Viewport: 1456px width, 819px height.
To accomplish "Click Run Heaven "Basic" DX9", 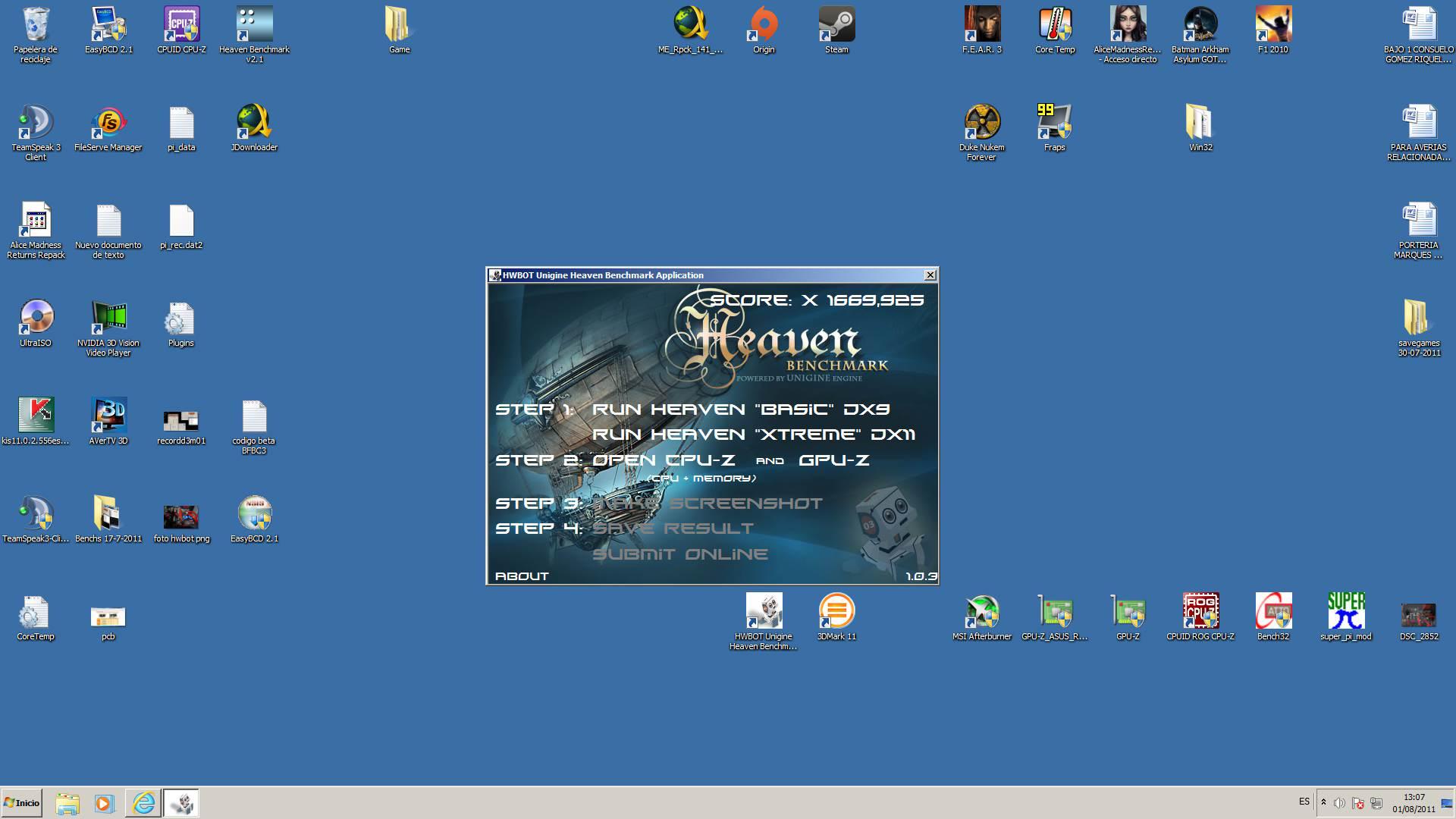I will click(x=741, y=409).
